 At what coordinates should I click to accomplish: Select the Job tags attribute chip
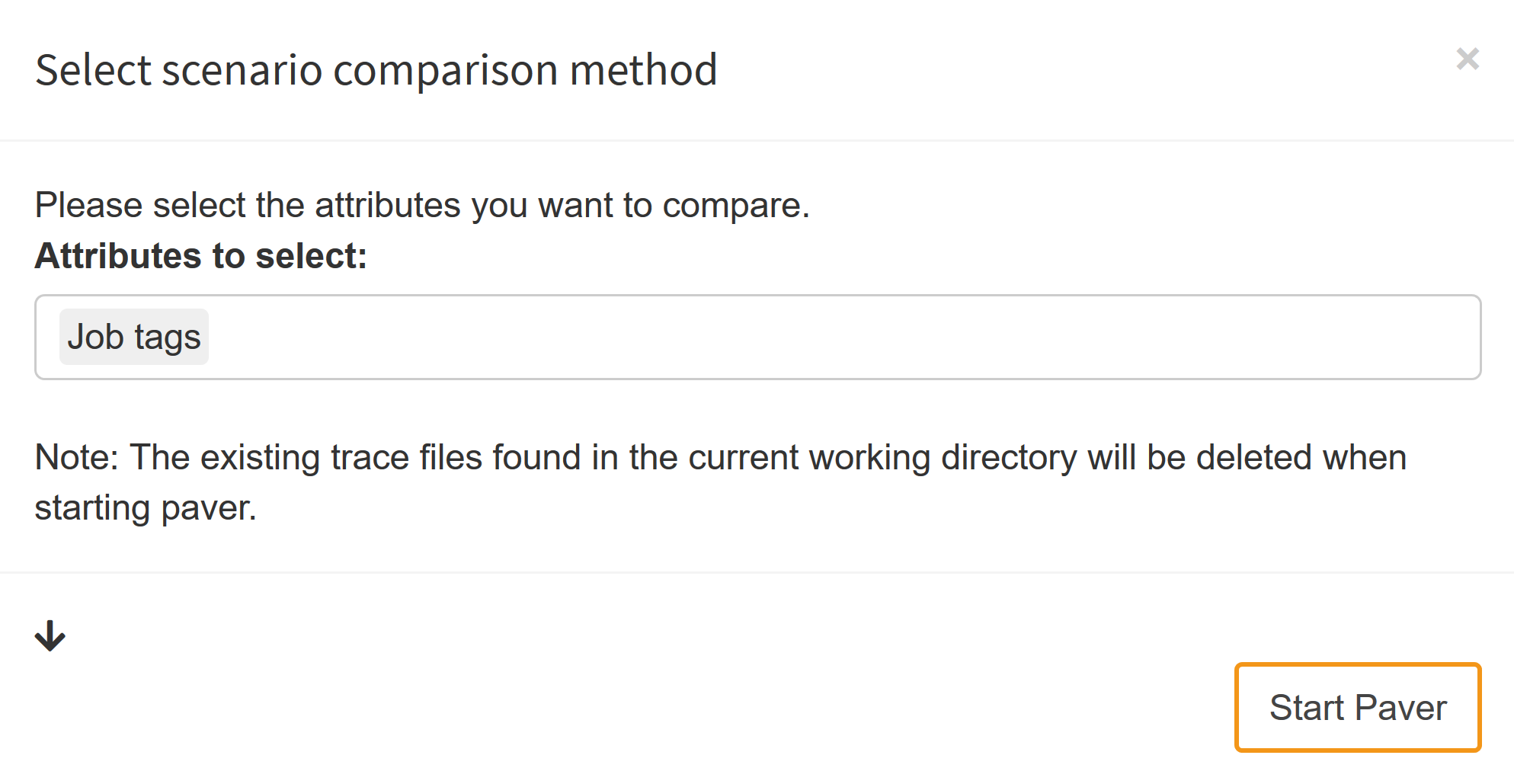click(x=134, y=337)
